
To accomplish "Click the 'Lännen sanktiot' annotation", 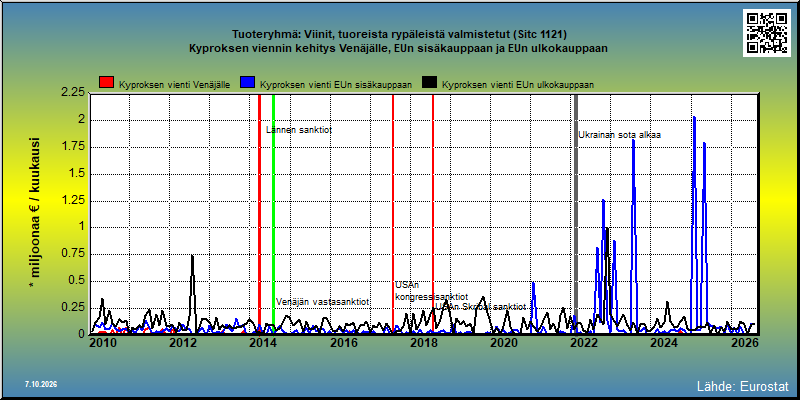I will (299, 130).
